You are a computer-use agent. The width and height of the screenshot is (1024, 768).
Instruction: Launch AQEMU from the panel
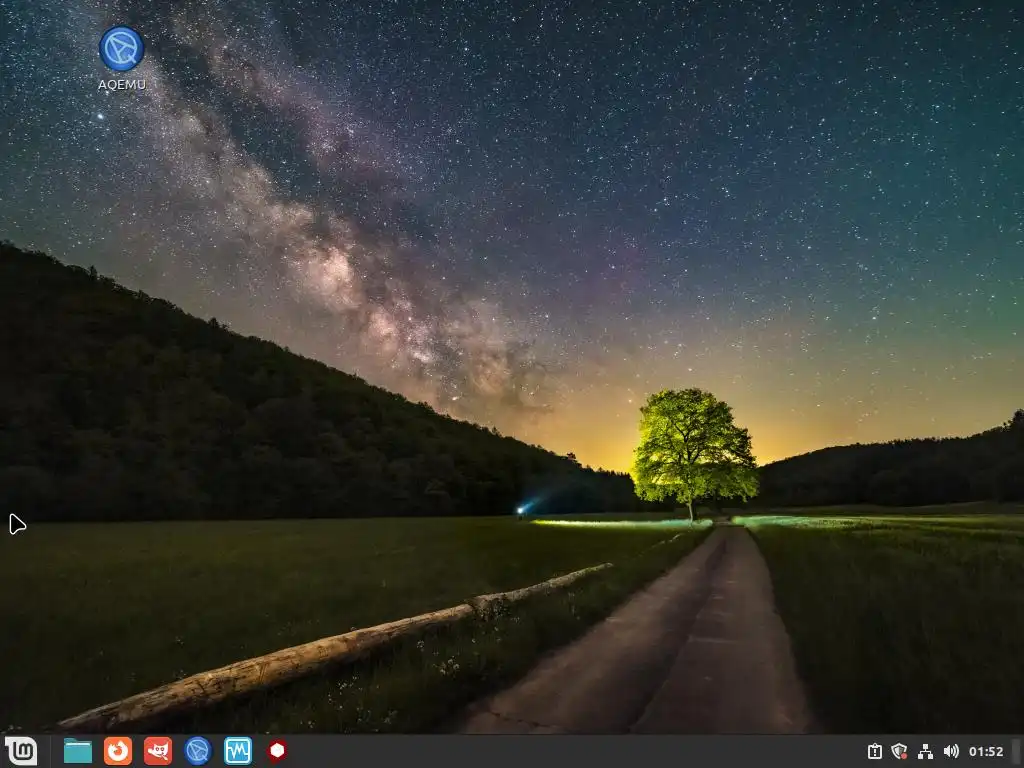tap(197, 751)
